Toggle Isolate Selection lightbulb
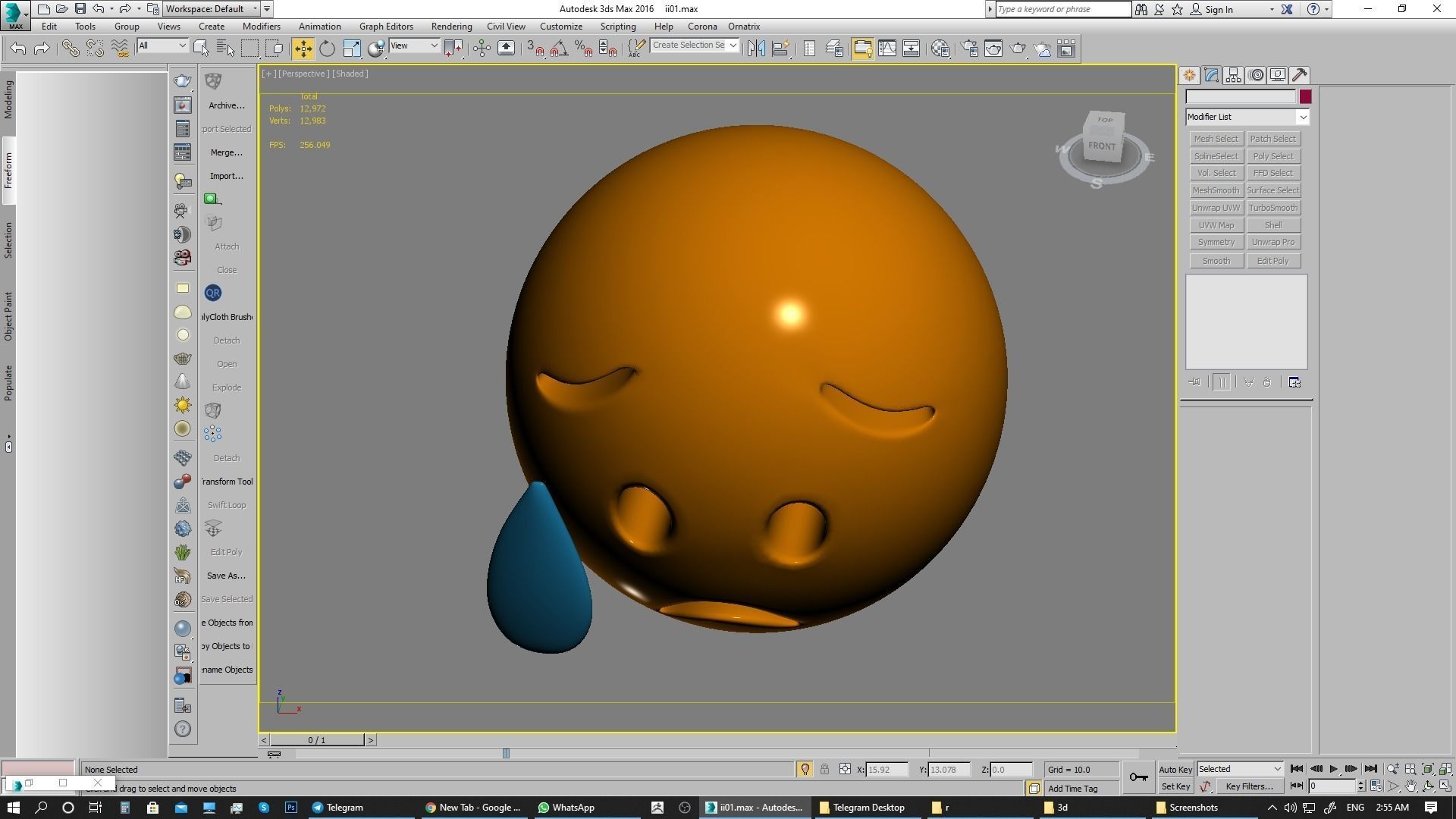The width and height of the screenshot is (1456, 819). click(805, 769)
